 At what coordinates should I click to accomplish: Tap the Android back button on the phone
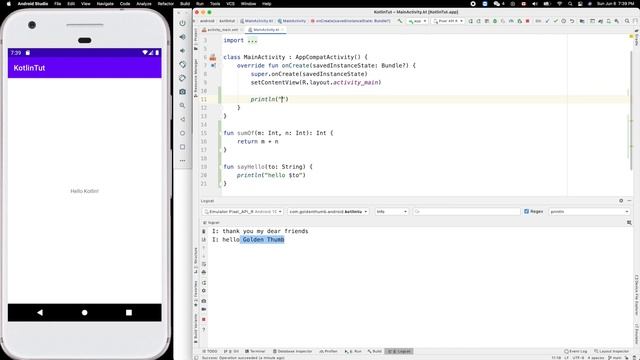click(40, 313)
